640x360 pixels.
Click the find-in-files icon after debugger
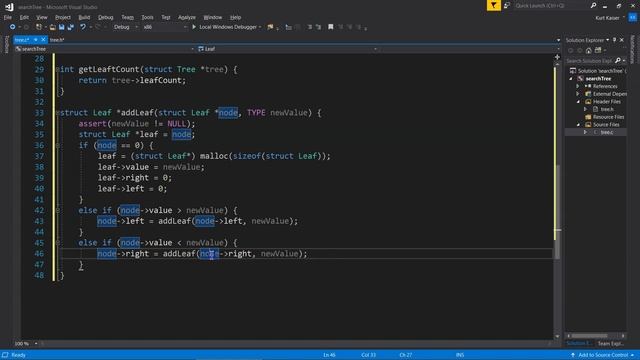(x=270, y=27)
